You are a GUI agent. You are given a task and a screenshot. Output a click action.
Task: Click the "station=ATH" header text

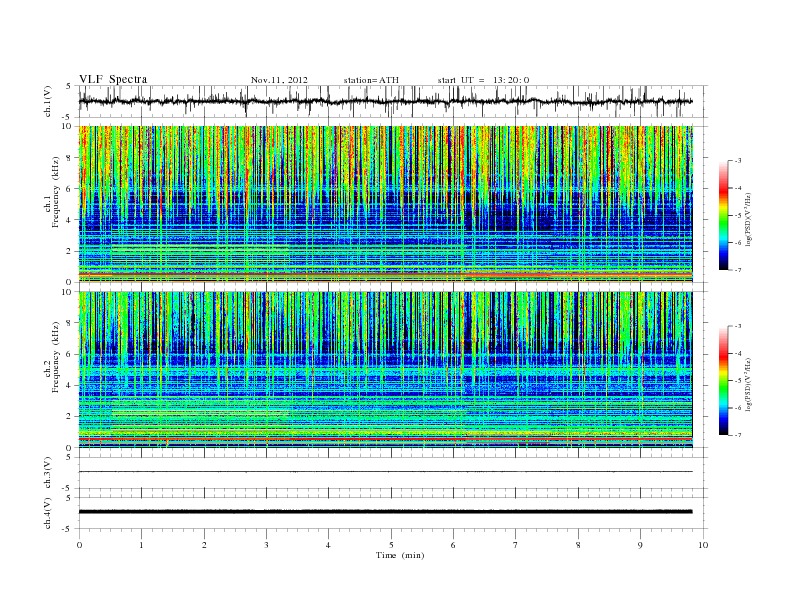click(x=371, y=80)
